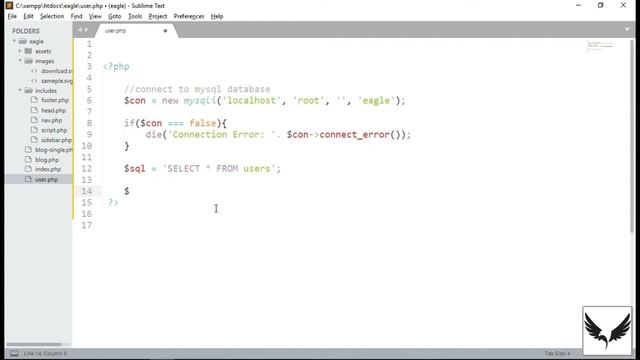Screen dimensions: 640x360
Task: Click the vertical editor scrollbar
Action: [632, 135]
